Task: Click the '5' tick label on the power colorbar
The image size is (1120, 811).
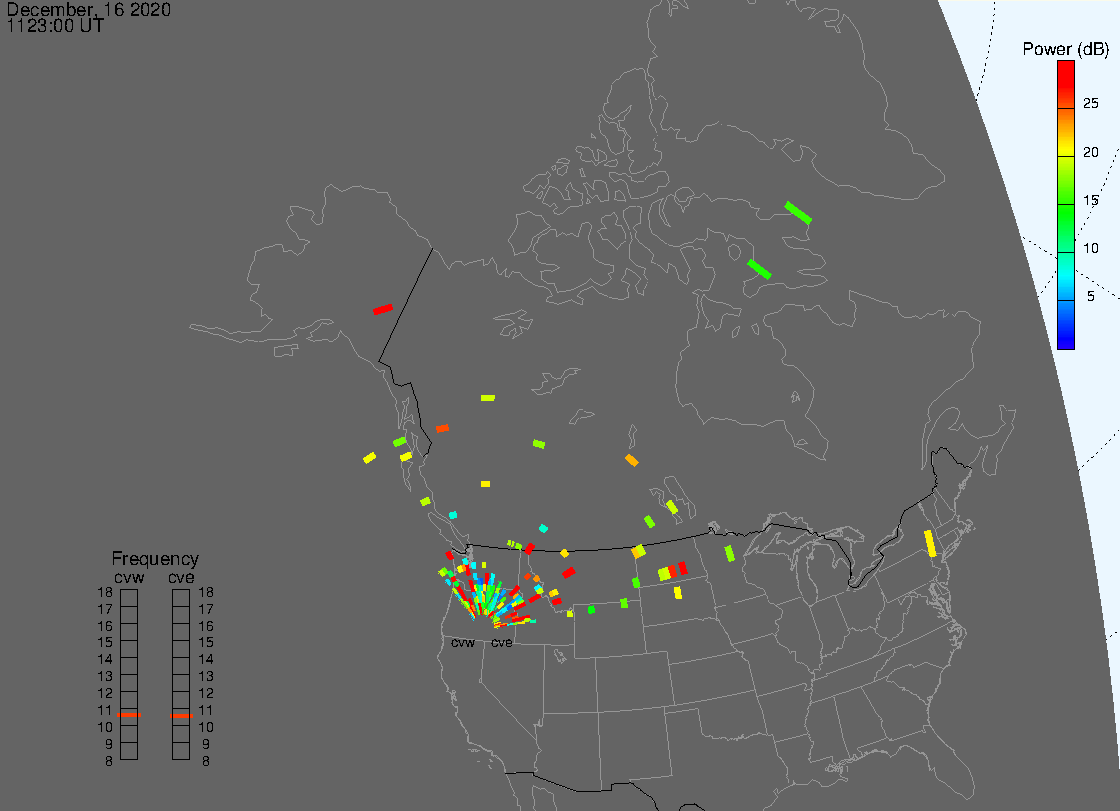Action: point(1091,297)
